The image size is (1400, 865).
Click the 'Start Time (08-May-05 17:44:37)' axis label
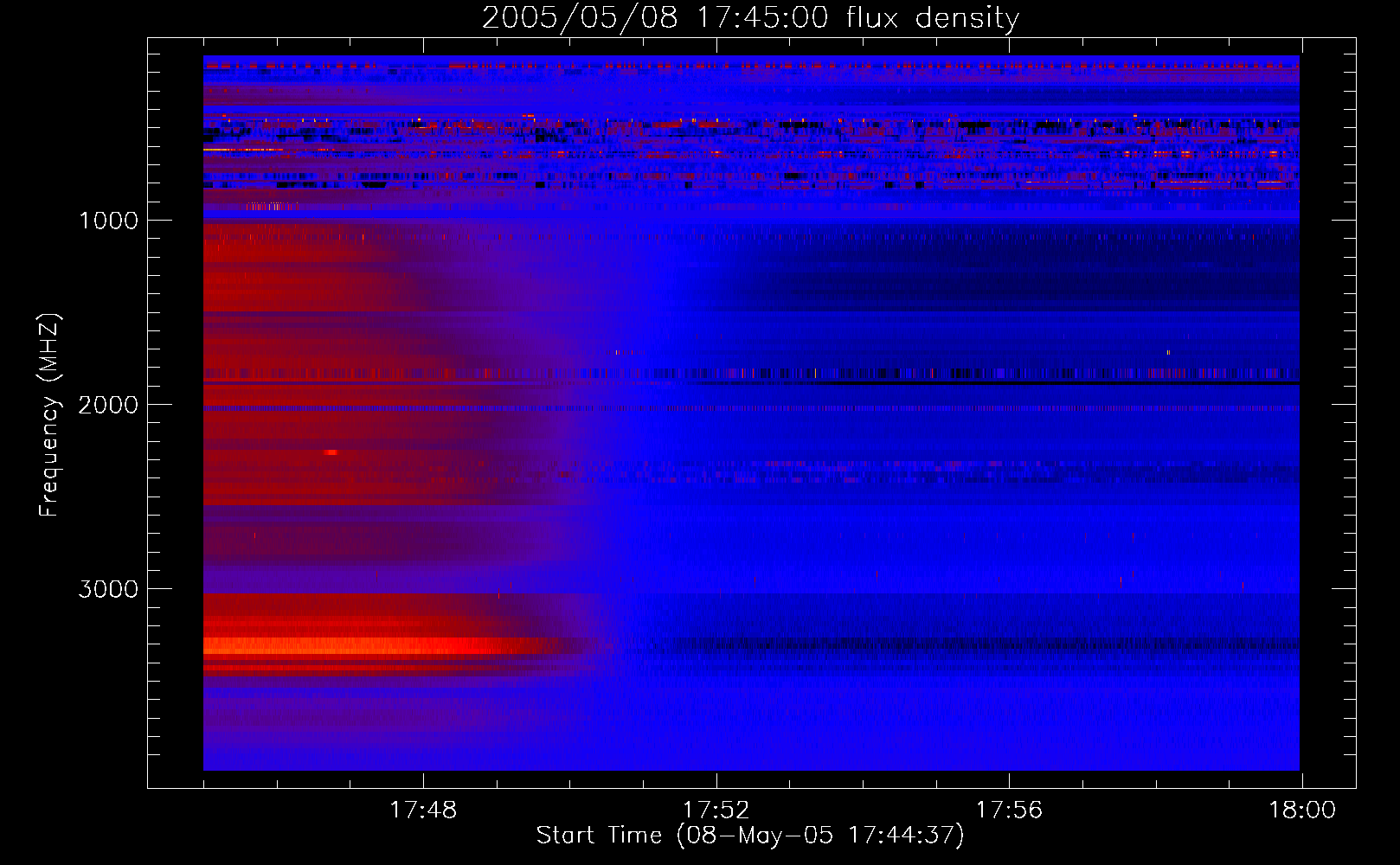749,836
